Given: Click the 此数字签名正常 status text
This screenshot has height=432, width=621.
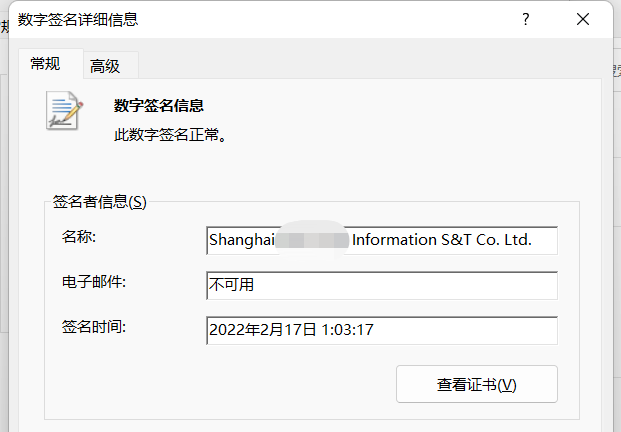Looking at the screenshot, I should (170, 133).
